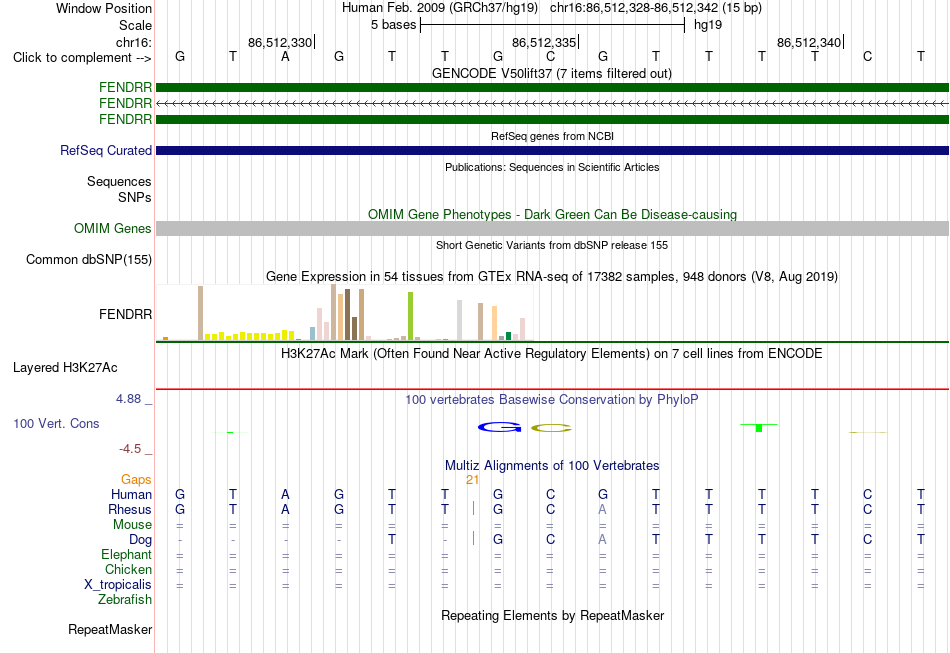Click the orange 21 gap count
Viewport: 950px width, 653px height.
[473, 480]
